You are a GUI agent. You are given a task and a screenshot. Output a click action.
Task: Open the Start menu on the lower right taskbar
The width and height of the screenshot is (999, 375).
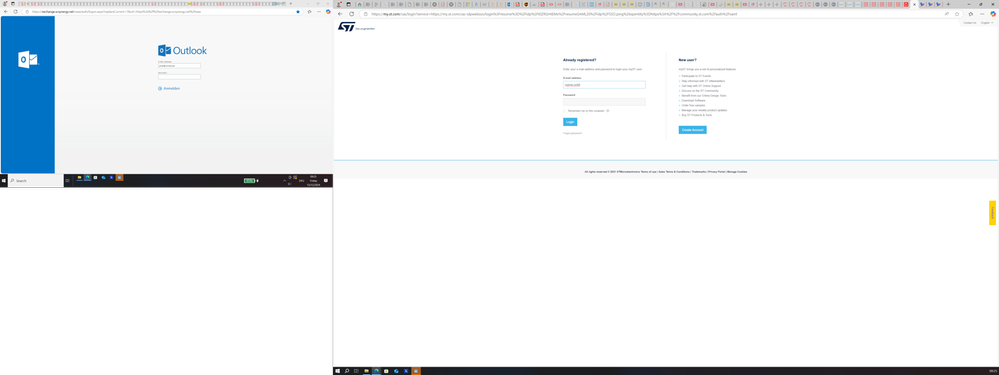pyautogui.click(x=338, y=371)
